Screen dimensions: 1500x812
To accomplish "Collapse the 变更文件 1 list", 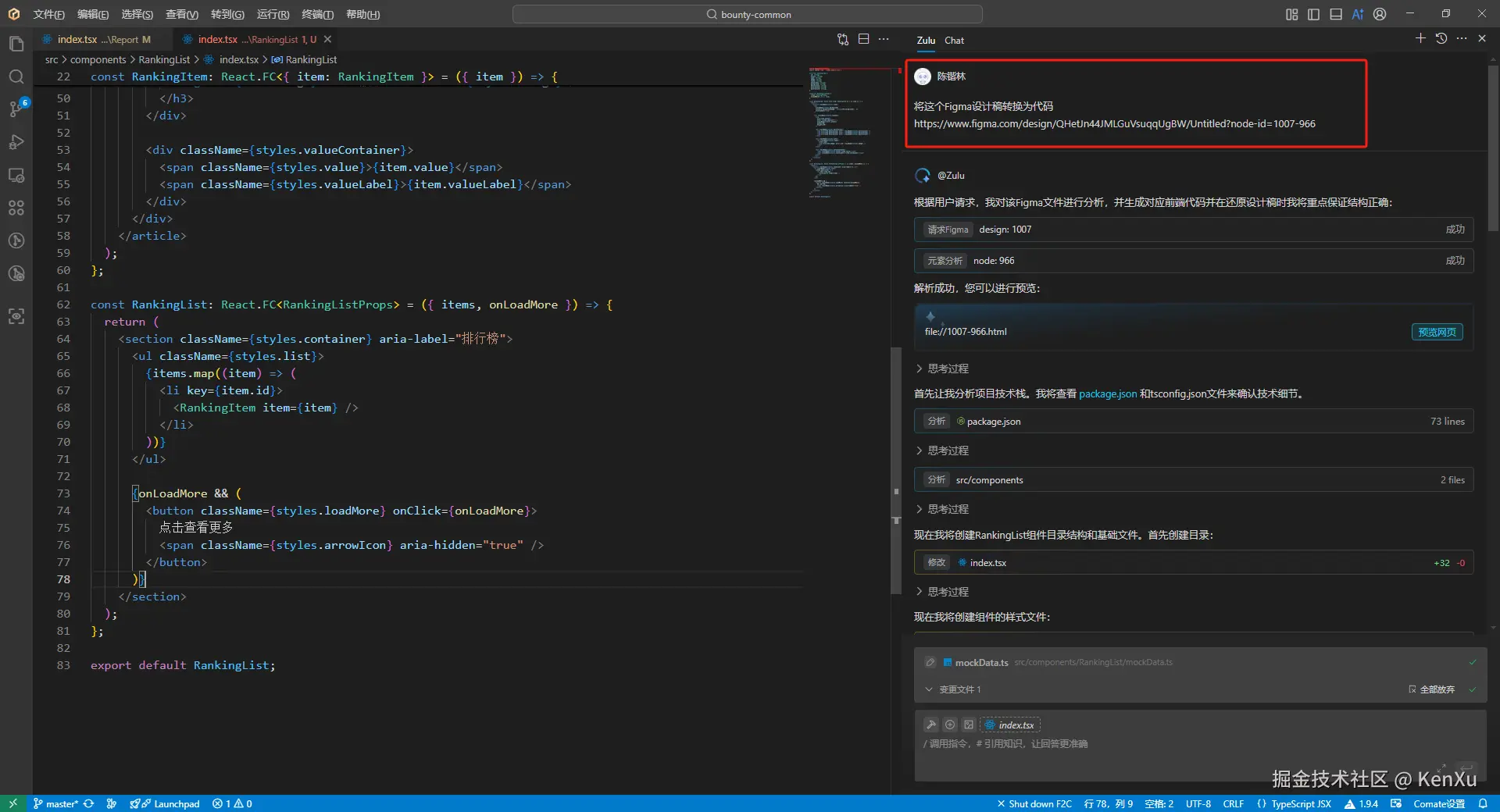I will coord(929,689).
